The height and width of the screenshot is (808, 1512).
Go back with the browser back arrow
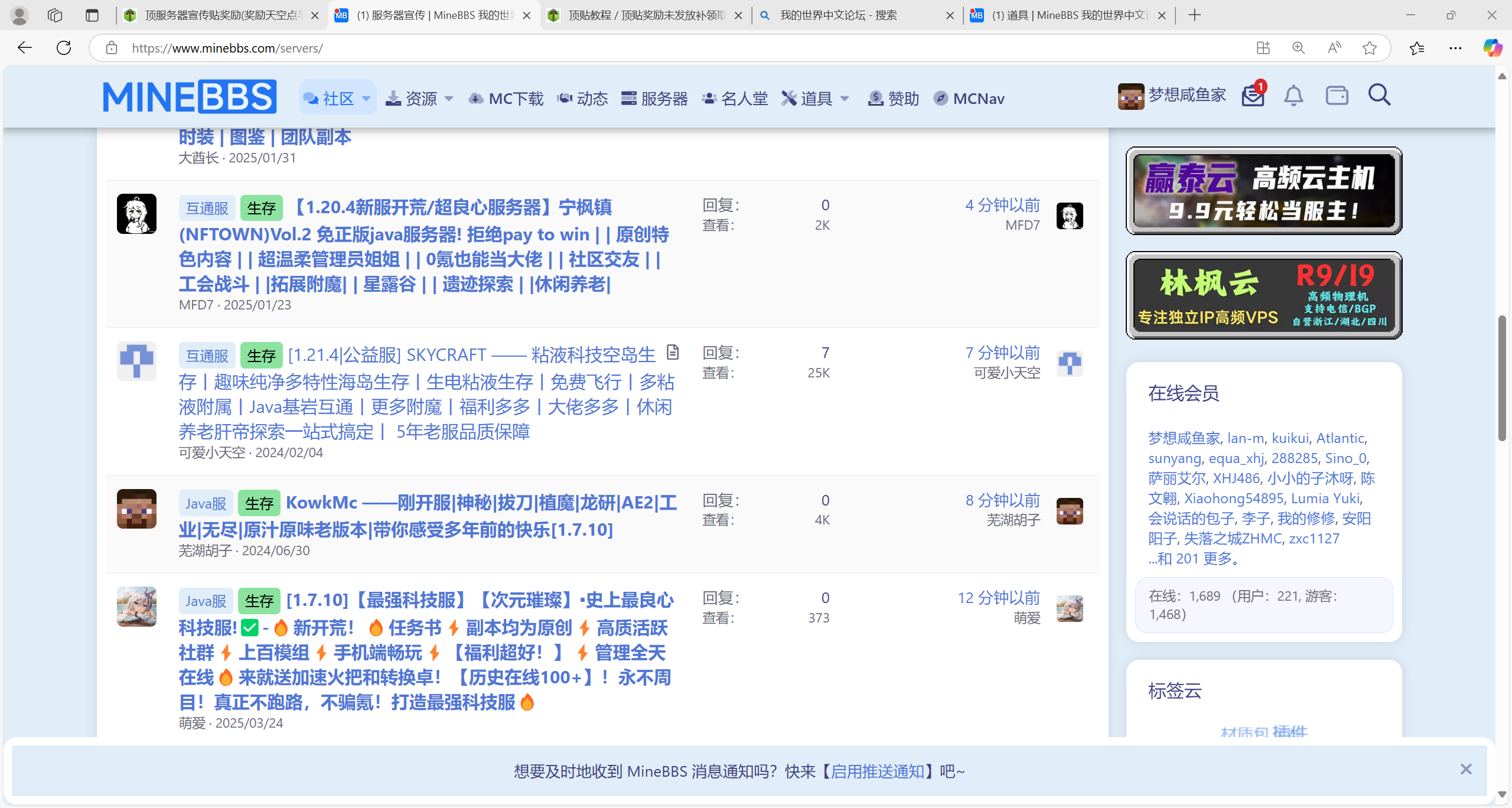click(x=24, y=48)
